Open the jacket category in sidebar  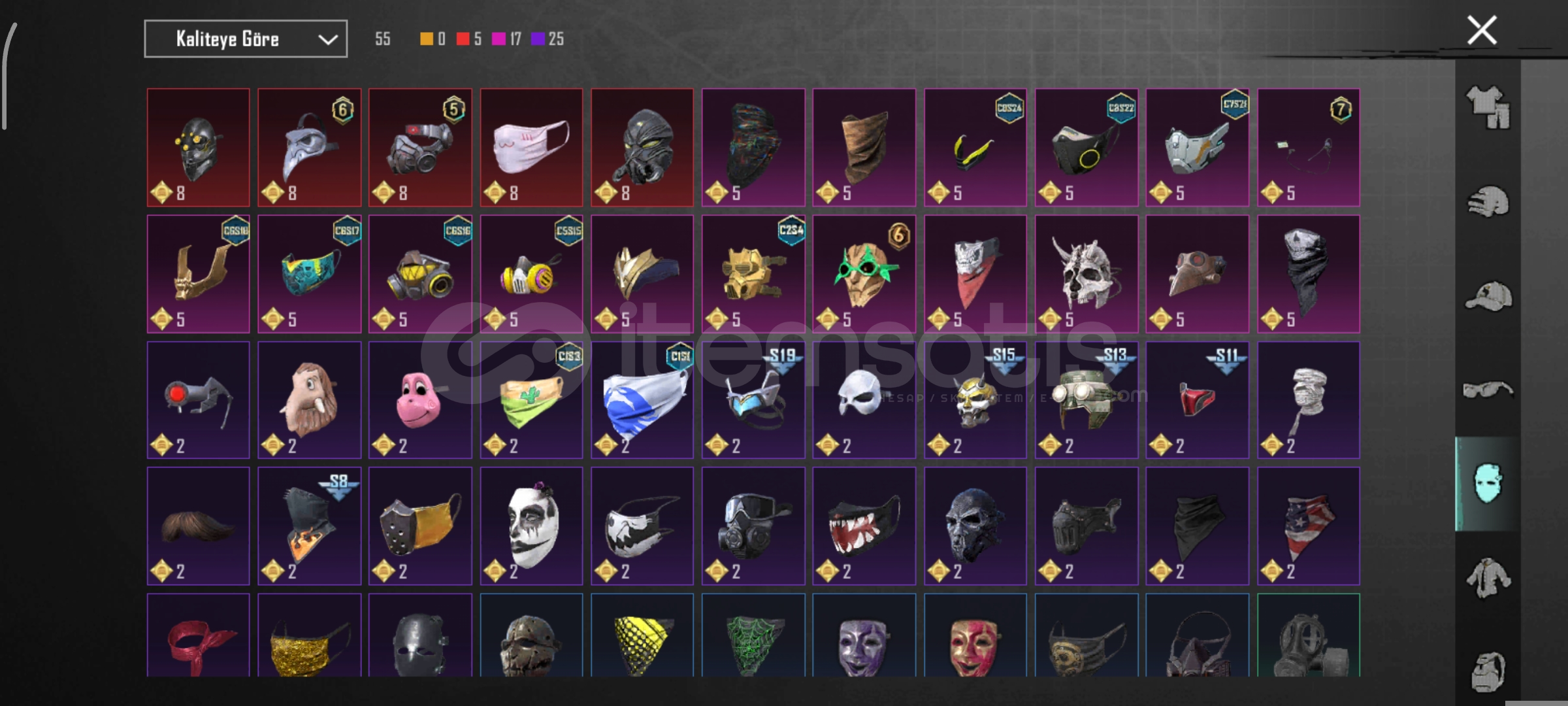point(1488,578)
